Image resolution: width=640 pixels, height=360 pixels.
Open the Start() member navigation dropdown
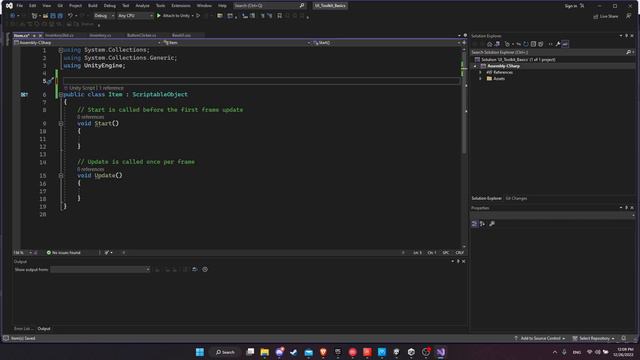pyautogui.click(x=387, y=42)
